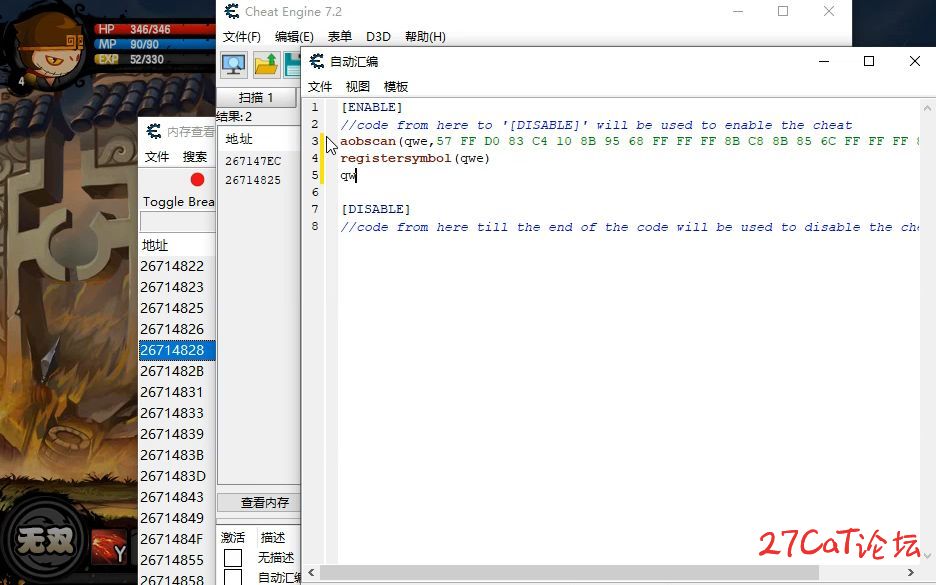936x585 pixels.
Task: Click the red Toggle Breakpoint dot
Action: 197,180
